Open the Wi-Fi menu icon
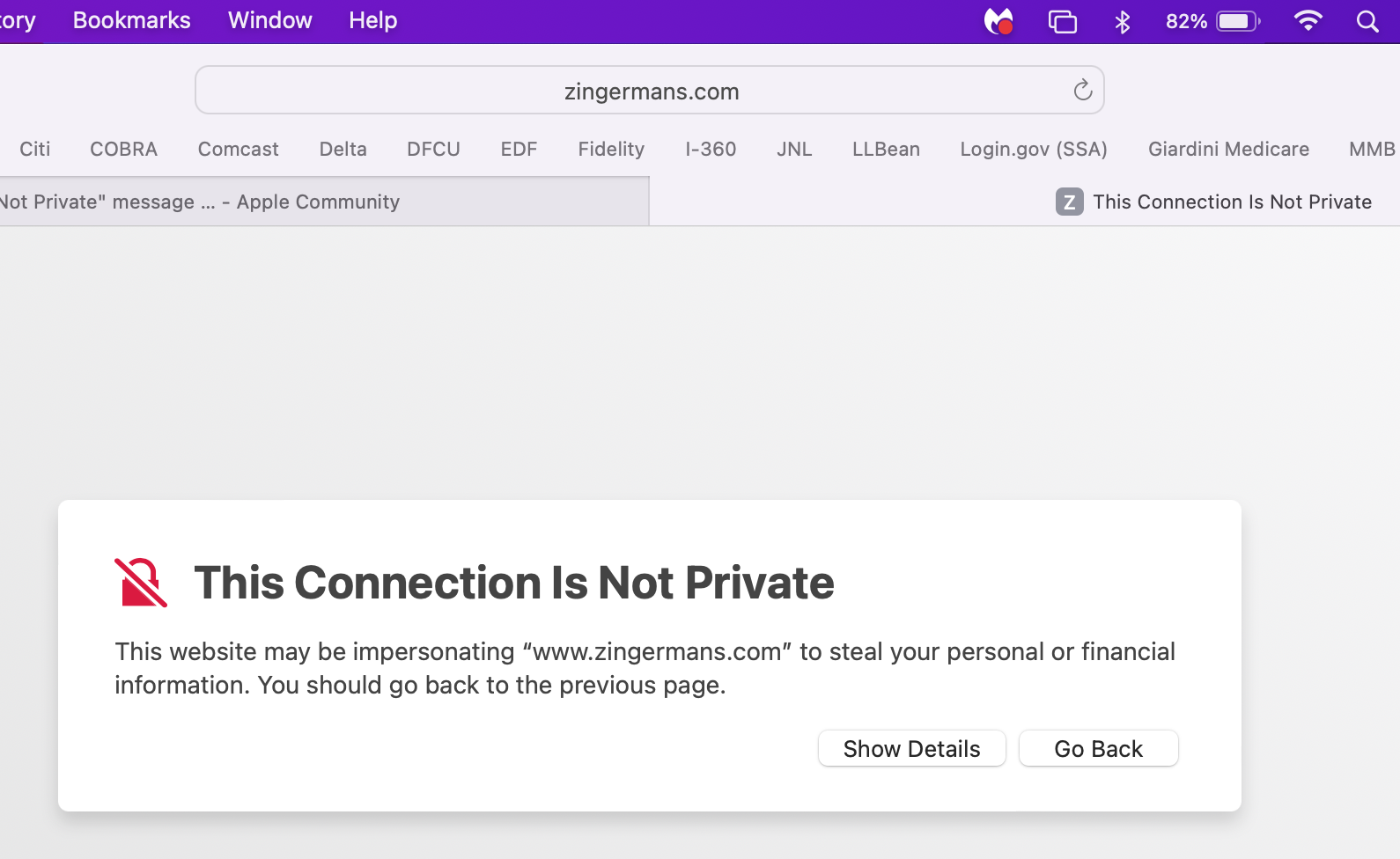The height and width of the screenshot is (859, 1400). coord(1308,21)
